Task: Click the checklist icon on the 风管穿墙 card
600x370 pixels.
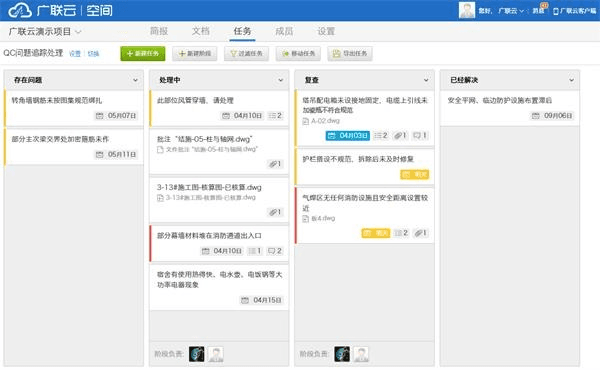Action: [x=272, y=116]
